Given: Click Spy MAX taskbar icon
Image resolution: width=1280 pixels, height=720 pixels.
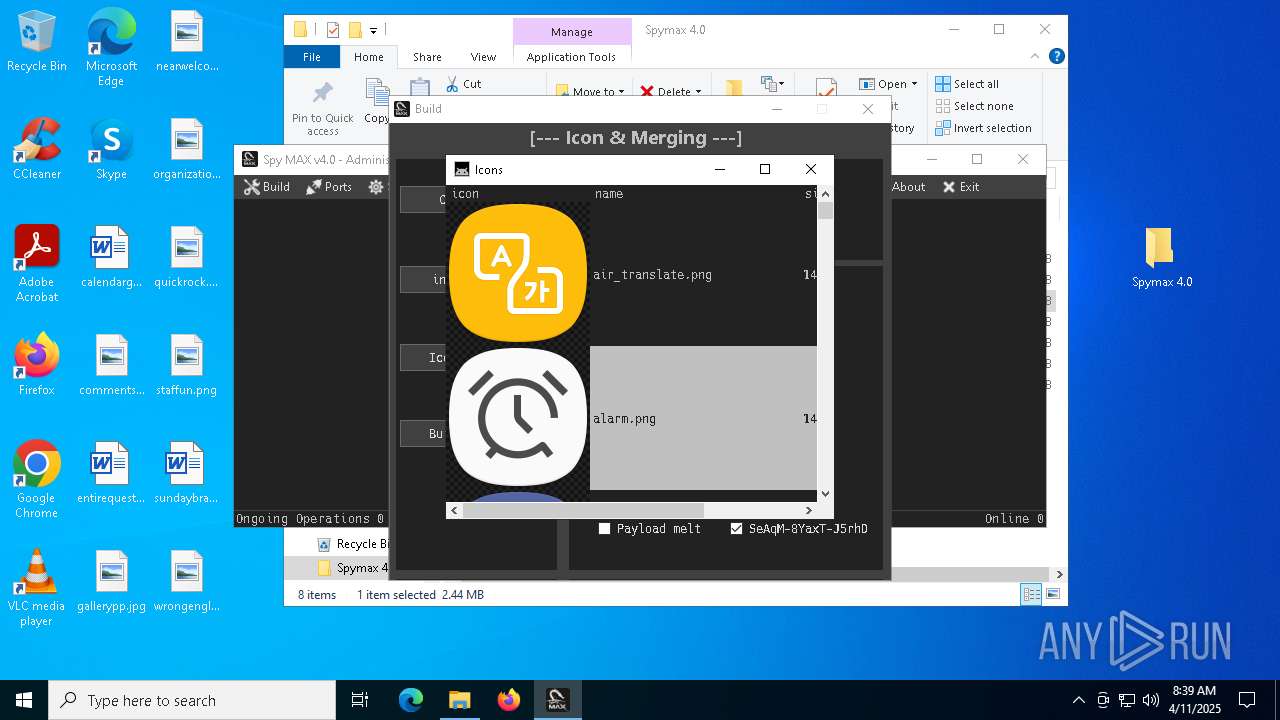Looking at the screenshot, I should 557,700.
